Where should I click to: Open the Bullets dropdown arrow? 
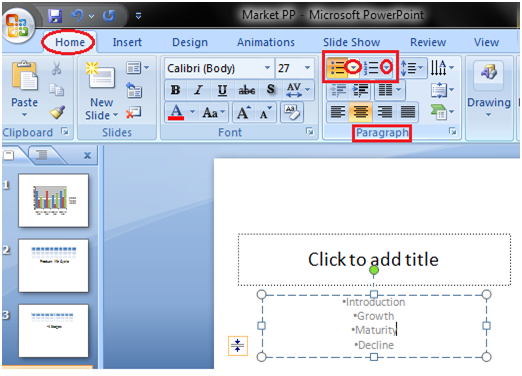point(353,68)
